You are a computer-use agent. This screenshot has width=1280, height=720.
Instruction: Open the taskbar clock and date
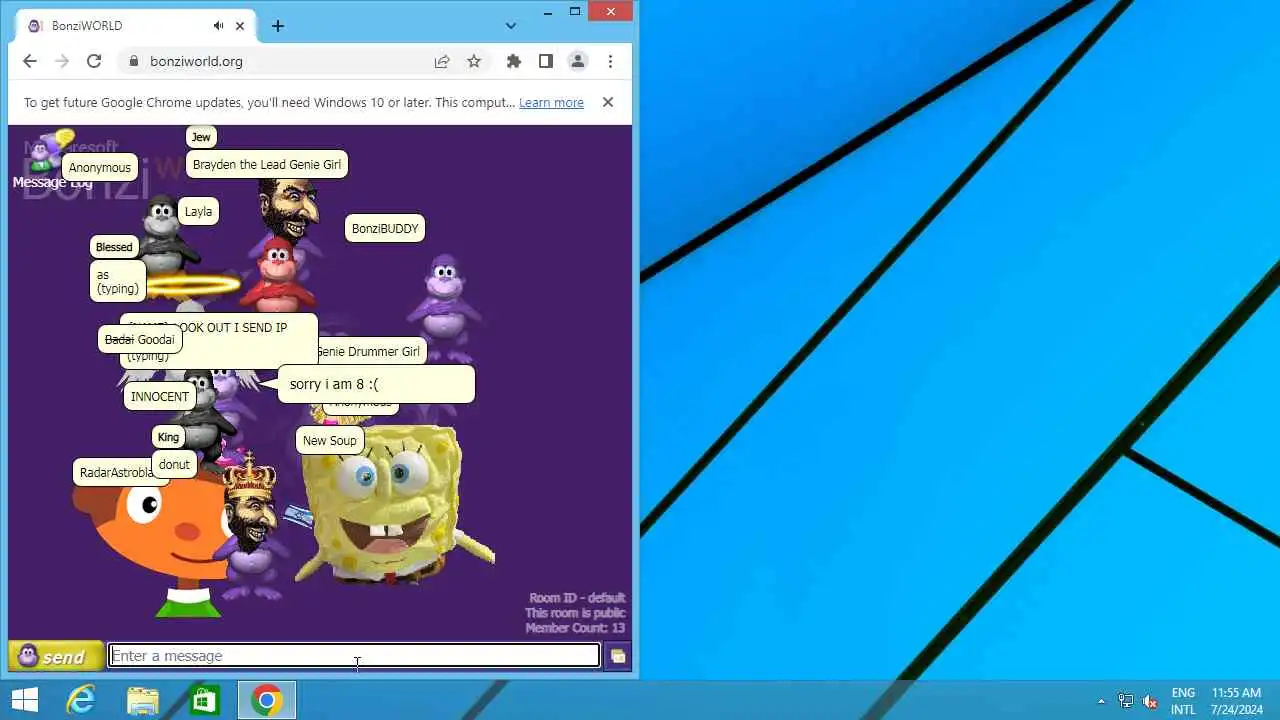pos(1236,701)
